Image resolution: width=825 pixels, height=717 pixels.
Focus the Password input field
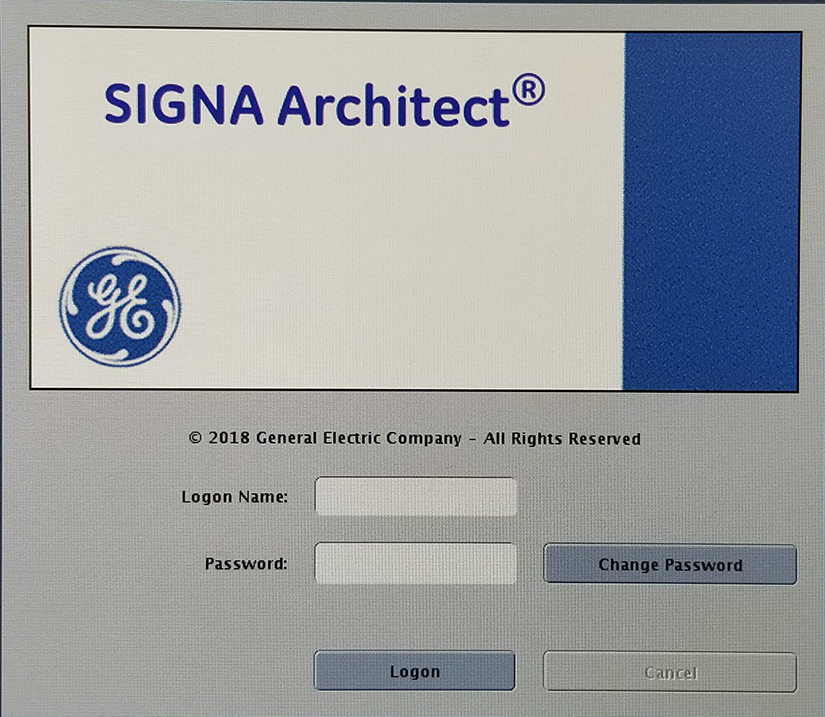tap(416, 563)
